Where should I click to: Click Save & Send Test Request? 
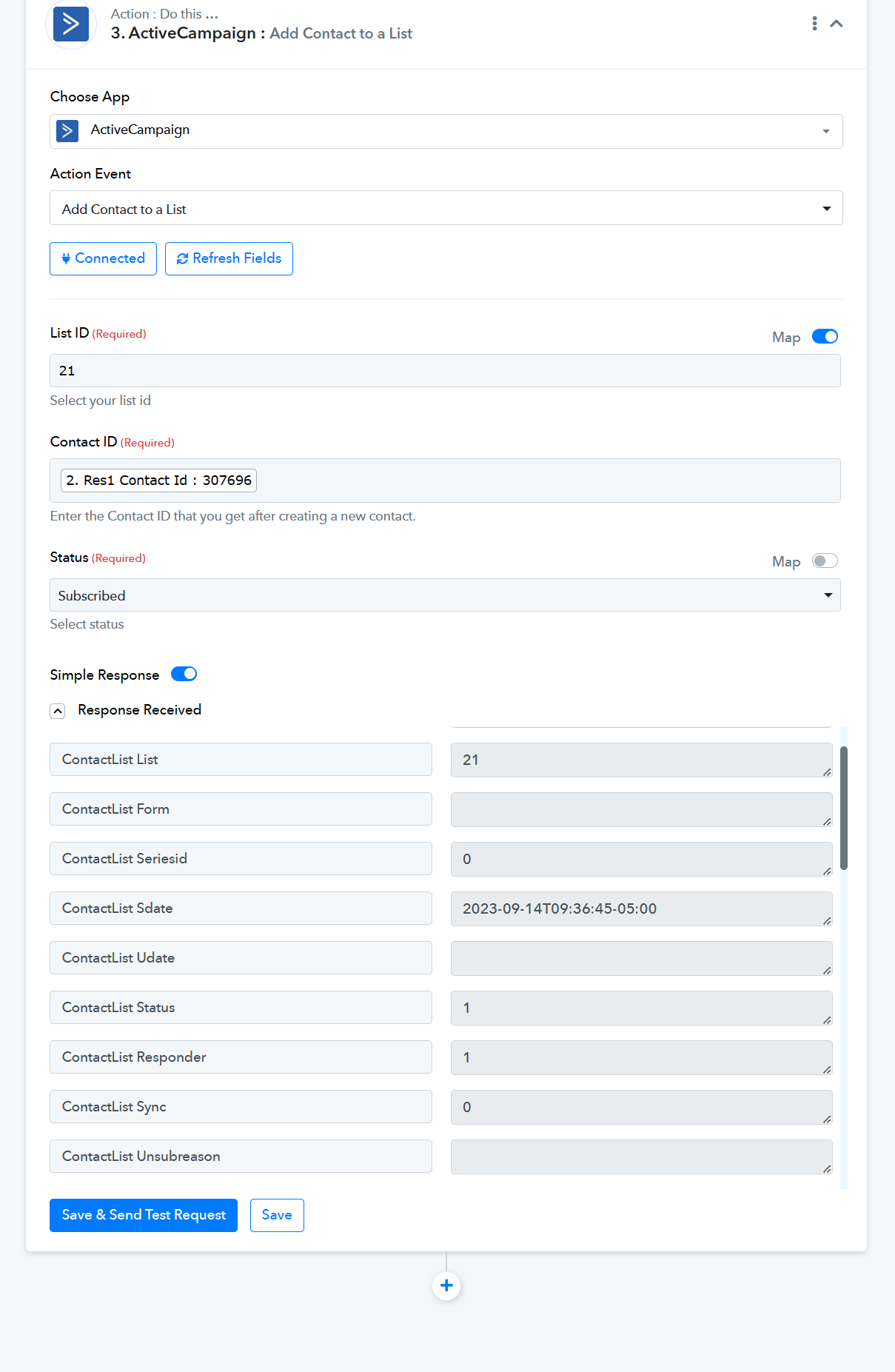point(144,1215)
